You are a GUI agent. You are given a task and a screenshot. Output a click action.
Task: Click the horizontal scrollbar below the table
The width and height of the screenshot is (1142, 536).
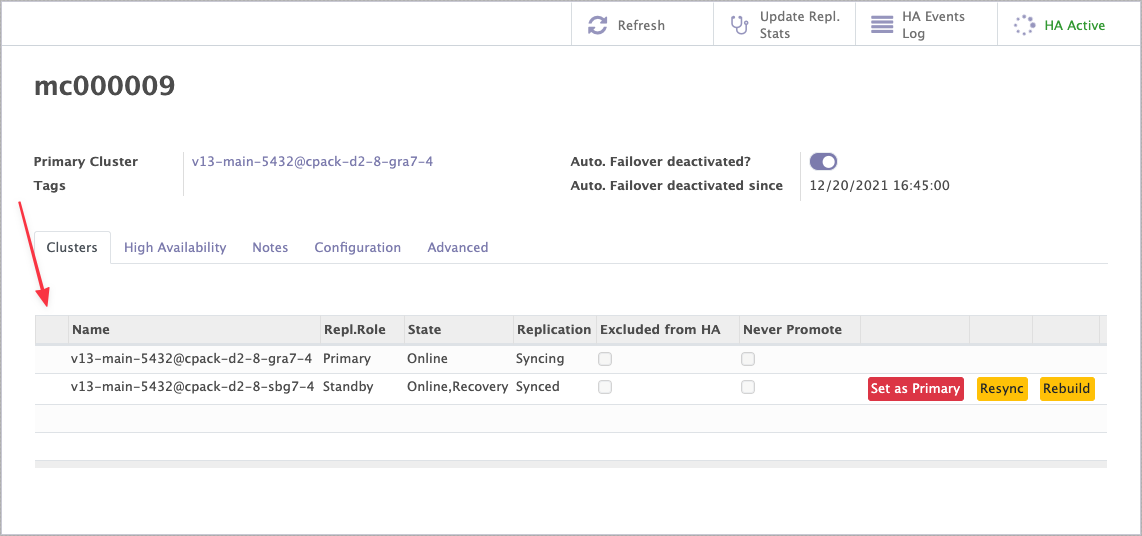570,464
